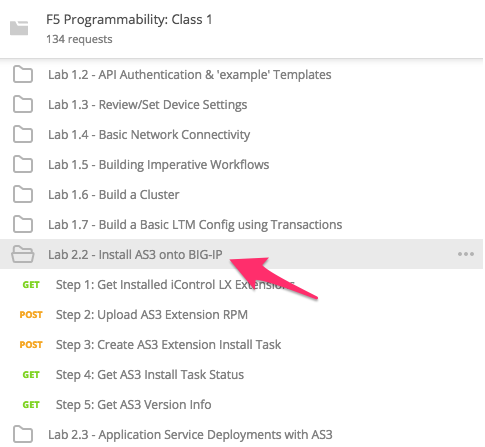
Task: Open Lab 1.2 - API Authentication folder label
Action: pyautogui.click(x=190, y=75)
